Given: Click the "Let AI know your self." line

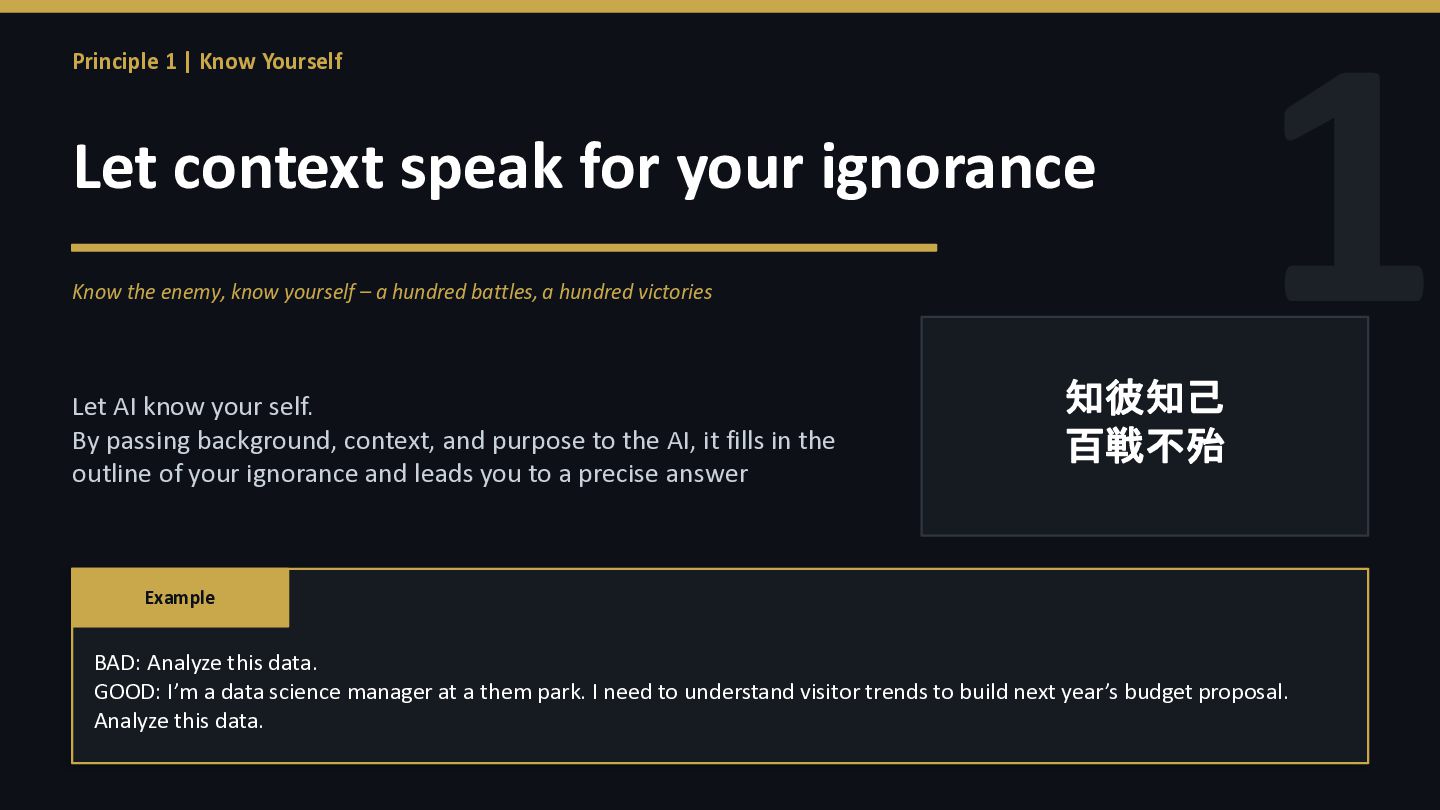Looking at the screenshot, I should 192,407.
